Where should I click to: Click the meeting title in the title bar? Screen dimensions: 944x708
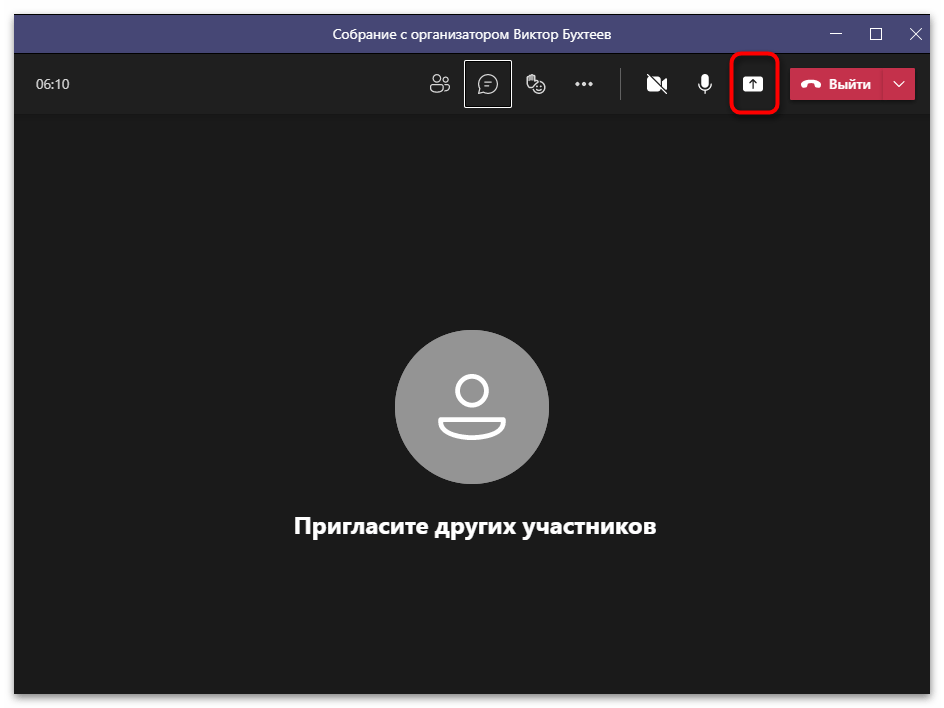click(x=472, y=34)
